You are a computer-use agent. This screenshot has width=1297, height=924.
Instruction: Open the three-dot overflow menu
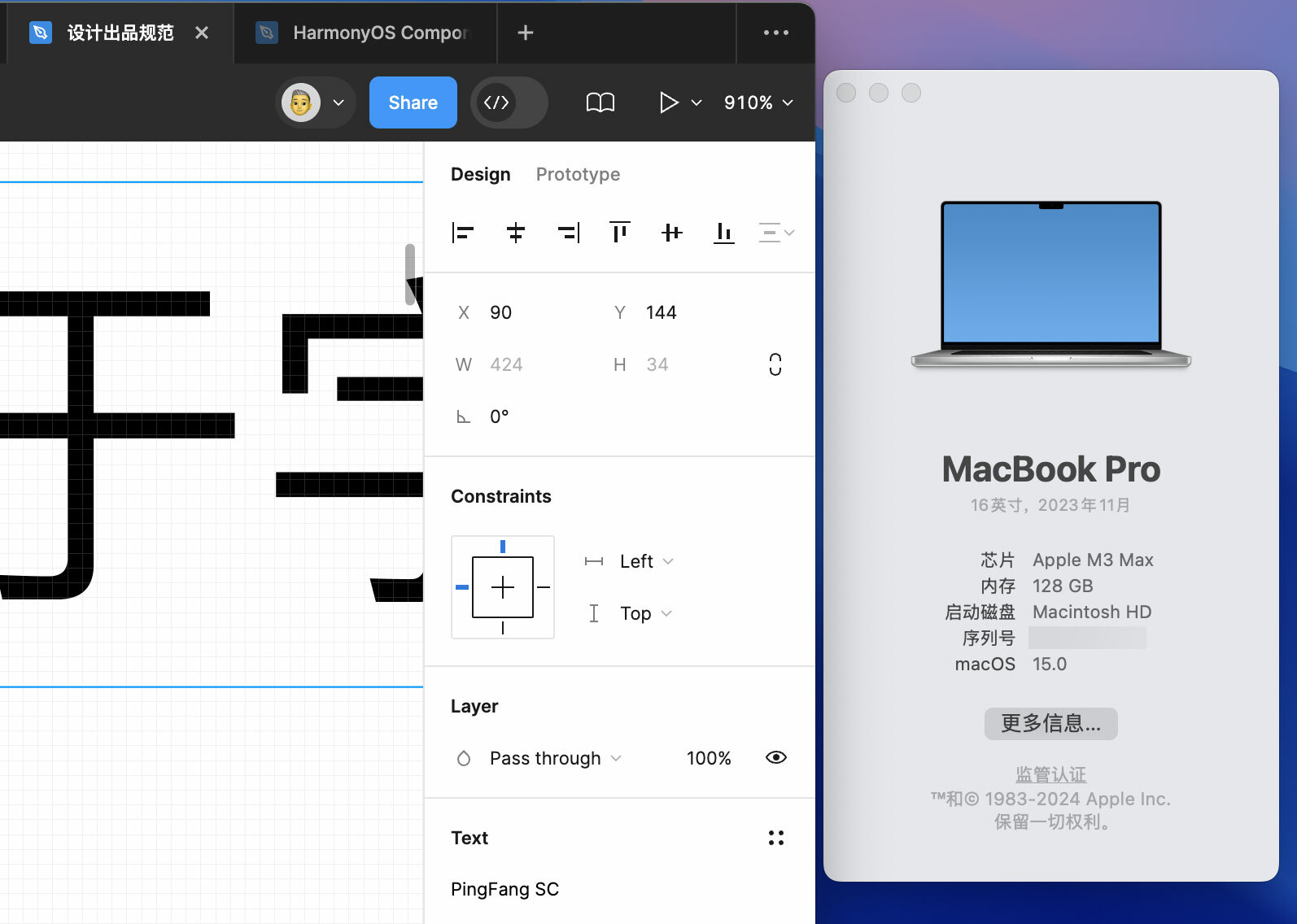pos(776,33)
